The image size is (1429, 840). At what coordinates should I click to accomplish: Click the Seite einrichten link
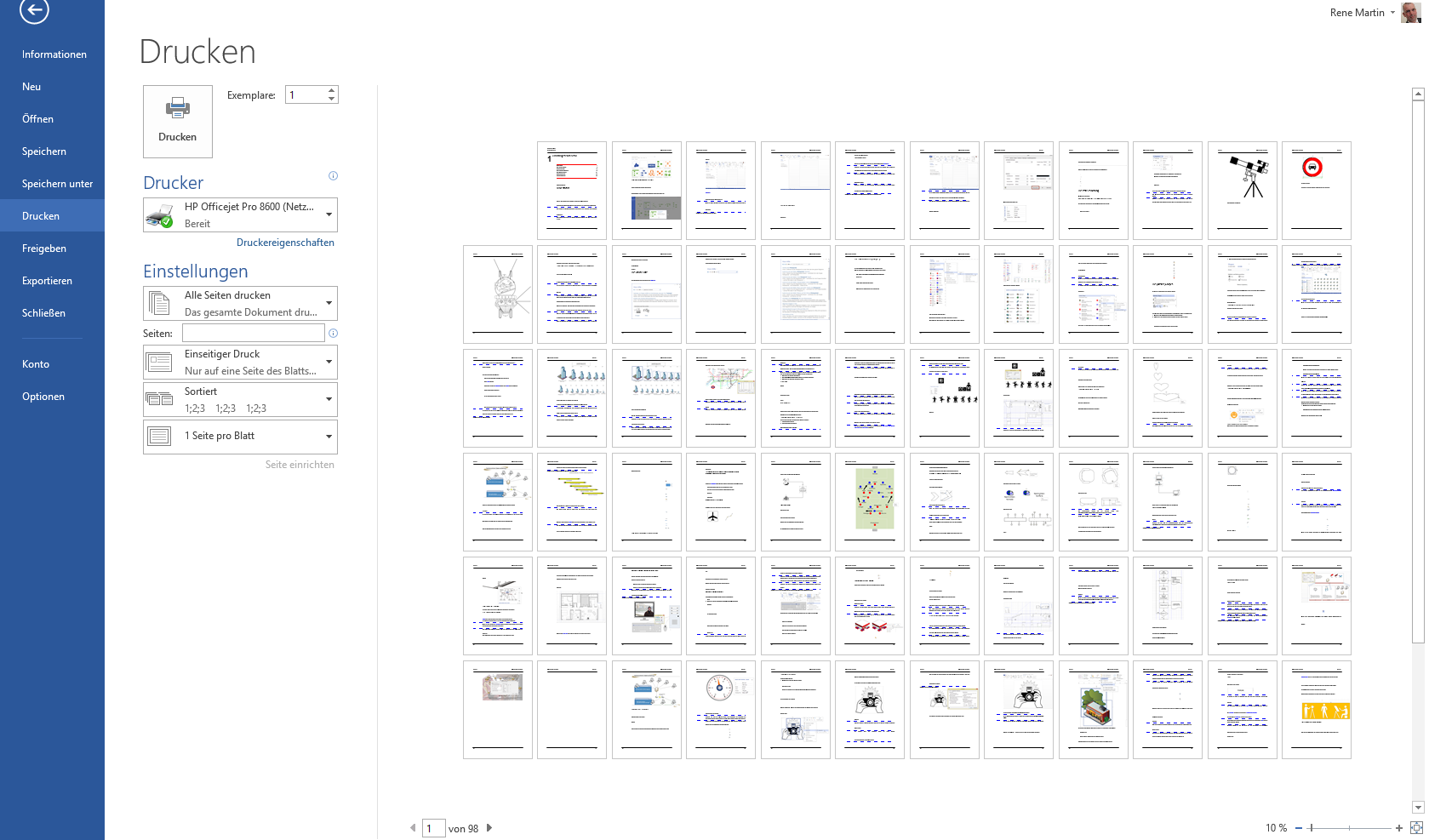pos(300,465)
